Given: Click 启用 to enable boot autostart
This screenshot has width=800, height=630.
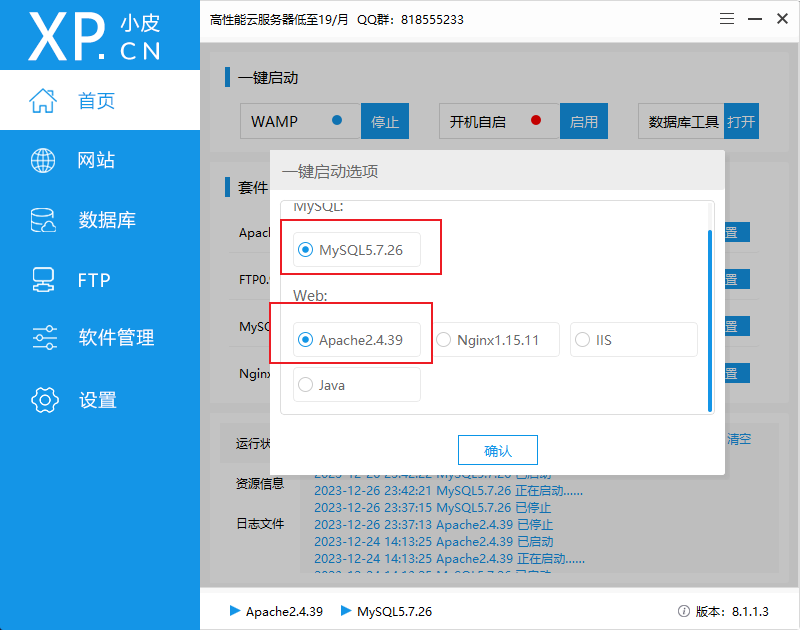Looking at the screenshot, I should (x=584, y=121).
